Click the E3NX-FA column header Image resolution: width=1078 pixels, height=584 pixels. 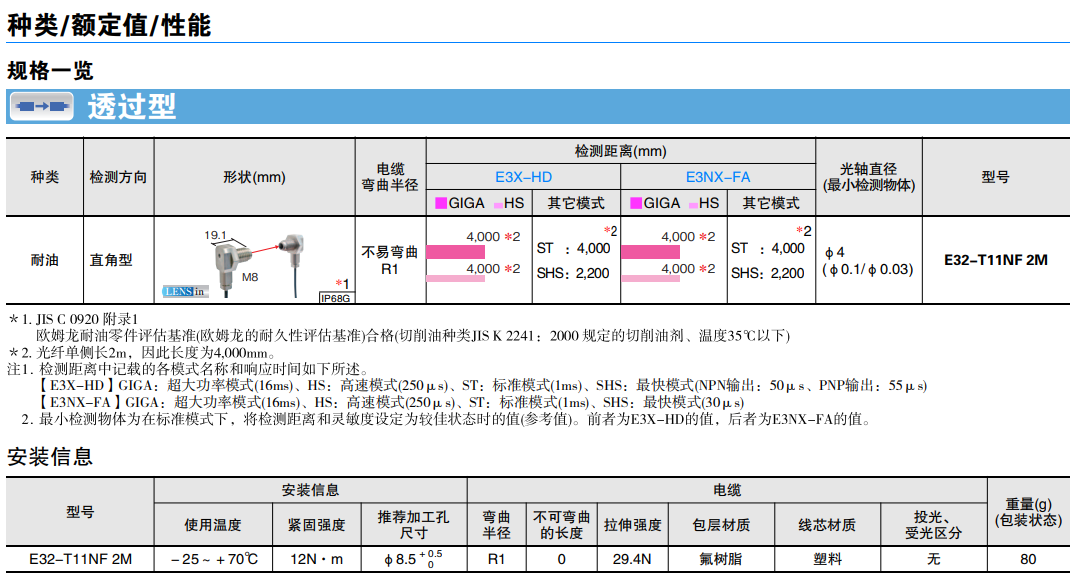click(718, 177)
